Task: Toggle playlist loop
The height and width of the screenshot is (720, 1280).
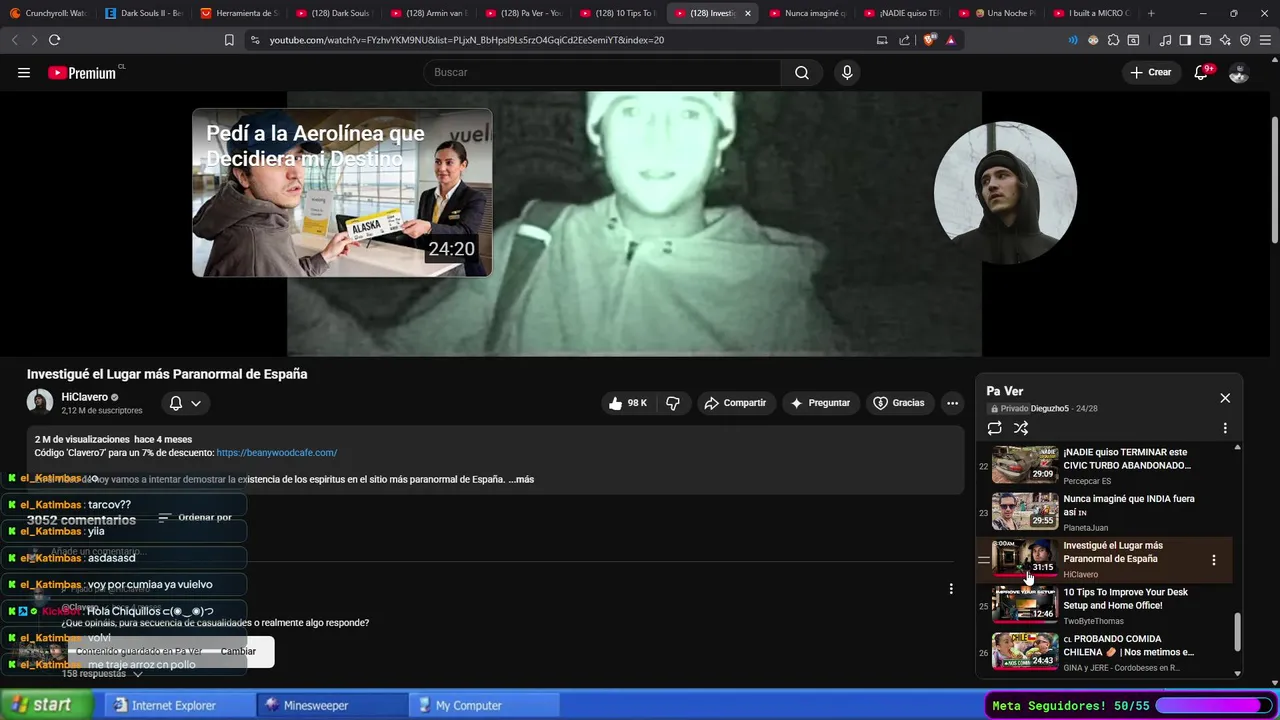Action: pyautogui.click(x=994, y=428)
